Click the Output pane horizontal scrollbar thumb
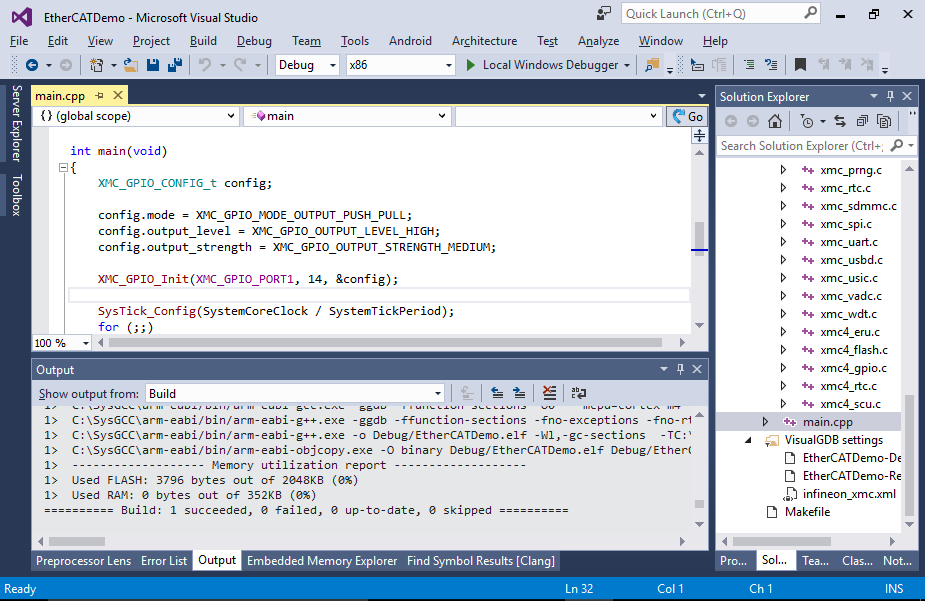This screenshot has height=601, width=925. [x=77, y=541]
